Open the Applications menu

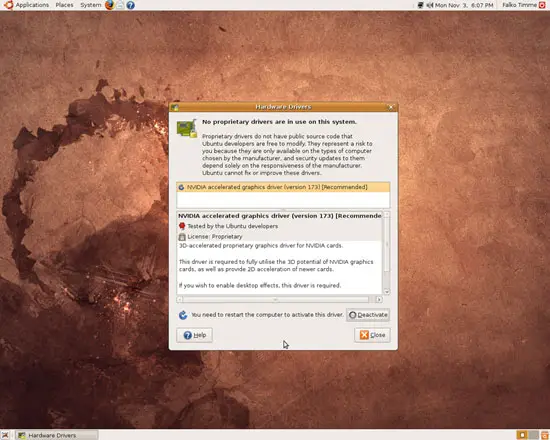pyautogui.click(x=32, y=5)
